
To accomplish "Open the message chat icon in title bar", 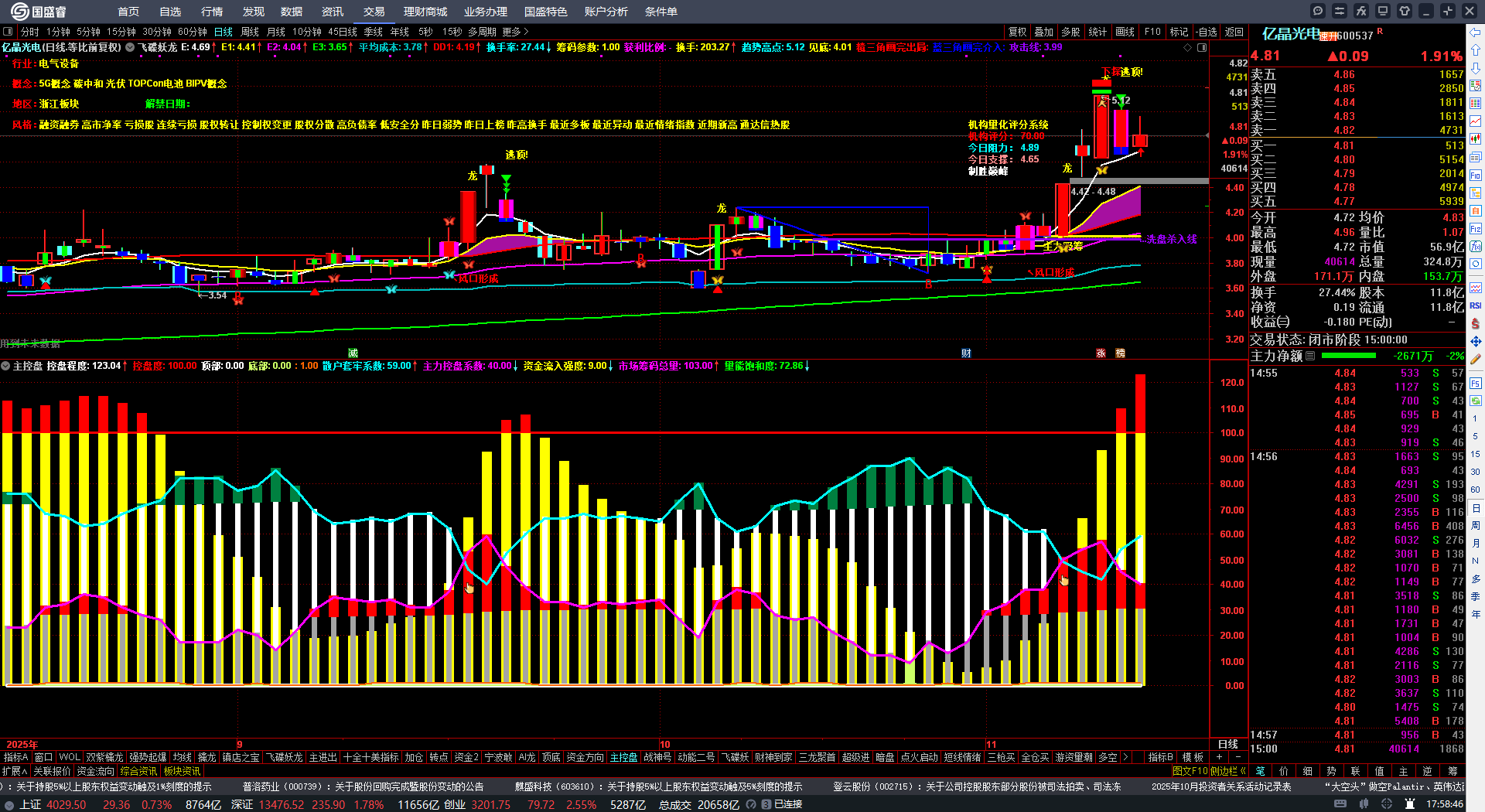I will (1318, 11).
